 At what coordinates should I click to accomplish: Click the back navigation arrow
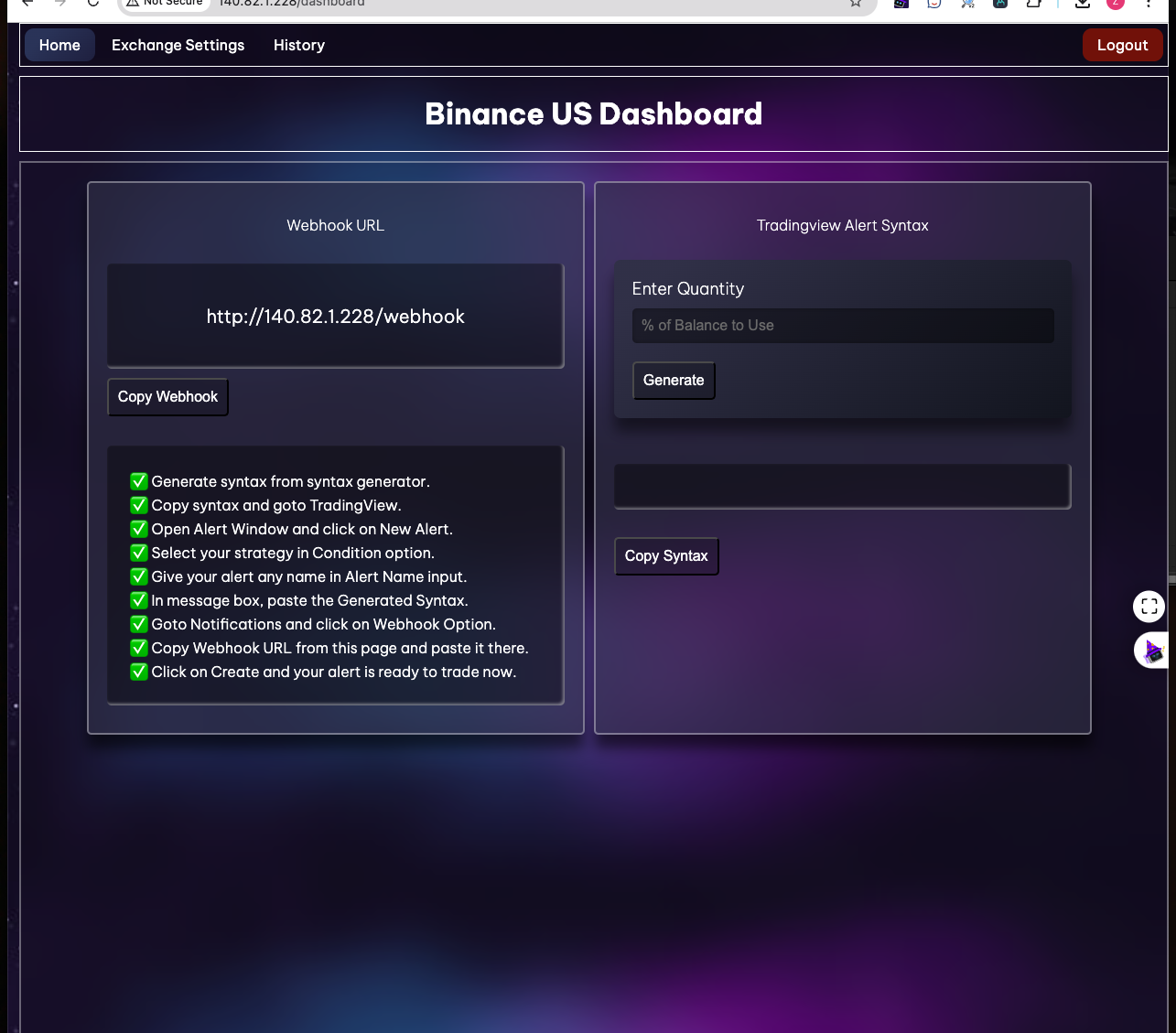[x=26, y=5]
